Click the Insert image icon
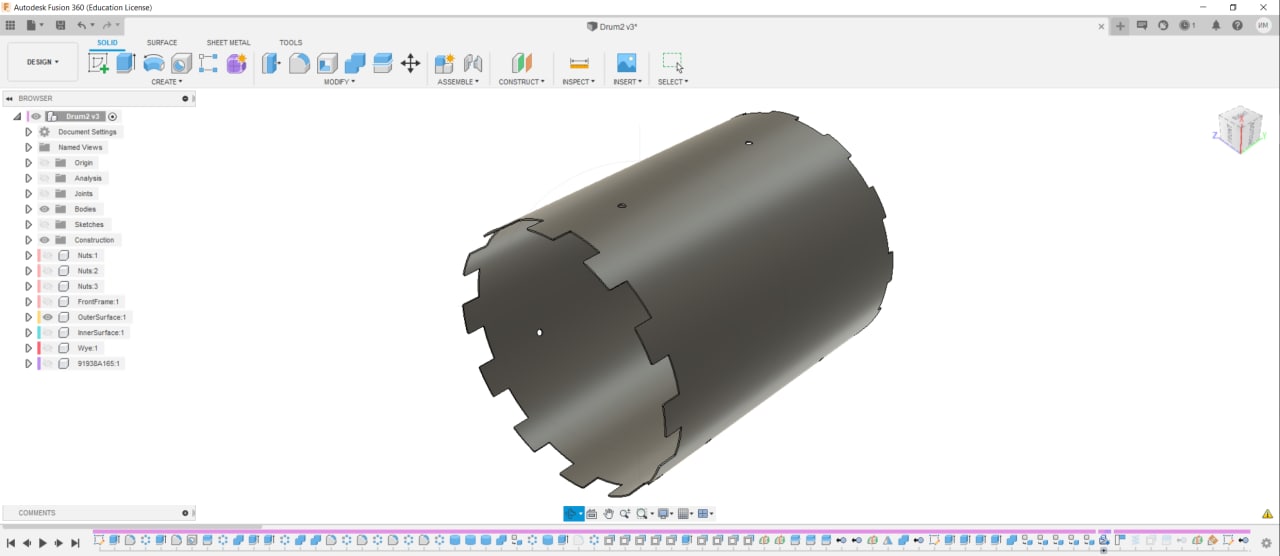This screenshot has width=1280, height=556. (627, 63)
